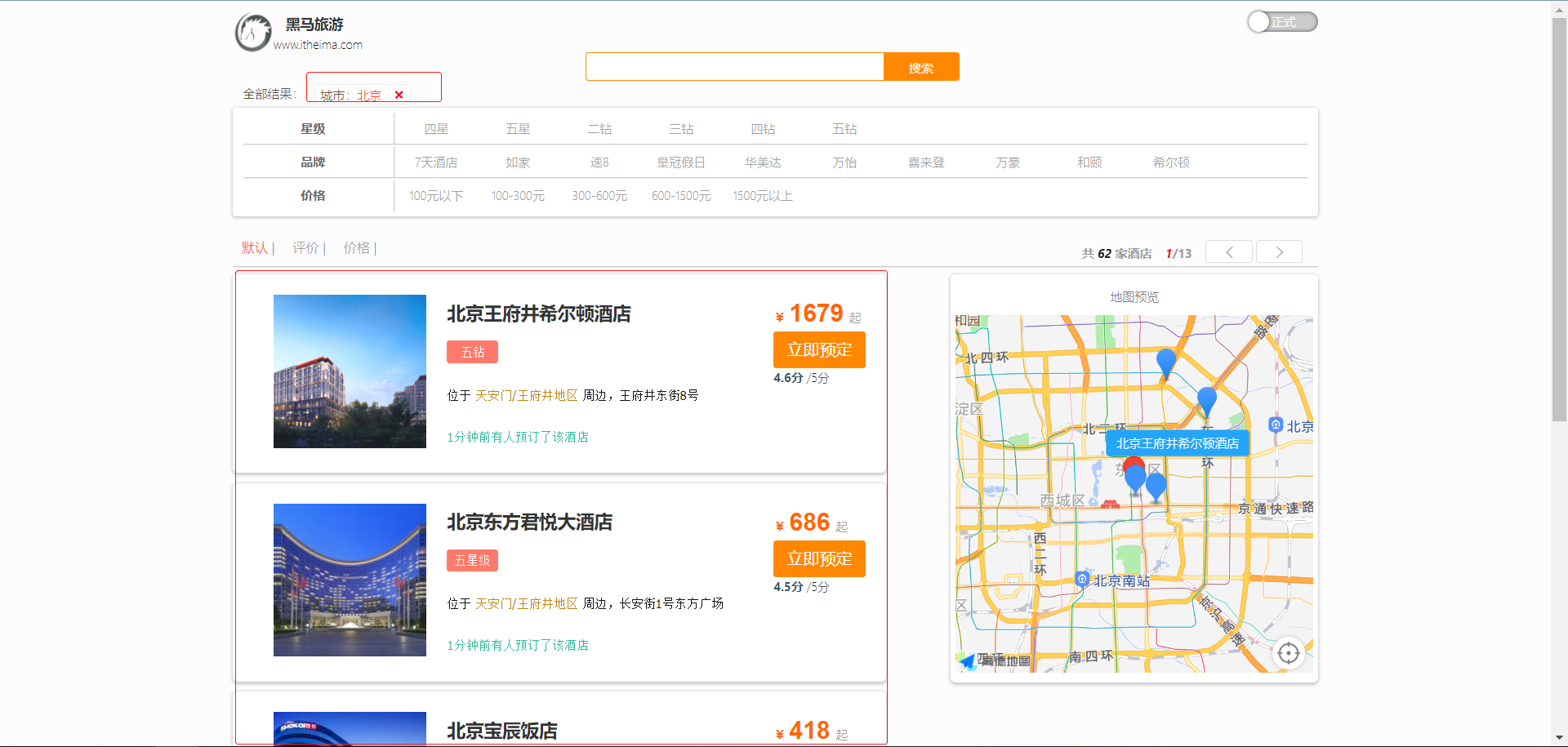Click the orange 搜索 button
Viewport: 1568px width, 747px height.
921,67
